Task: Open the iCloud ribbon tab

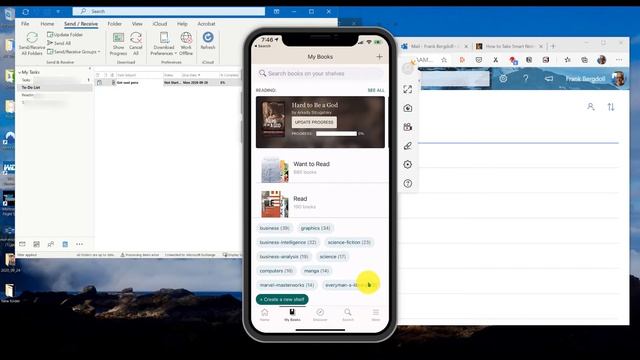Action: click(160, 24)
